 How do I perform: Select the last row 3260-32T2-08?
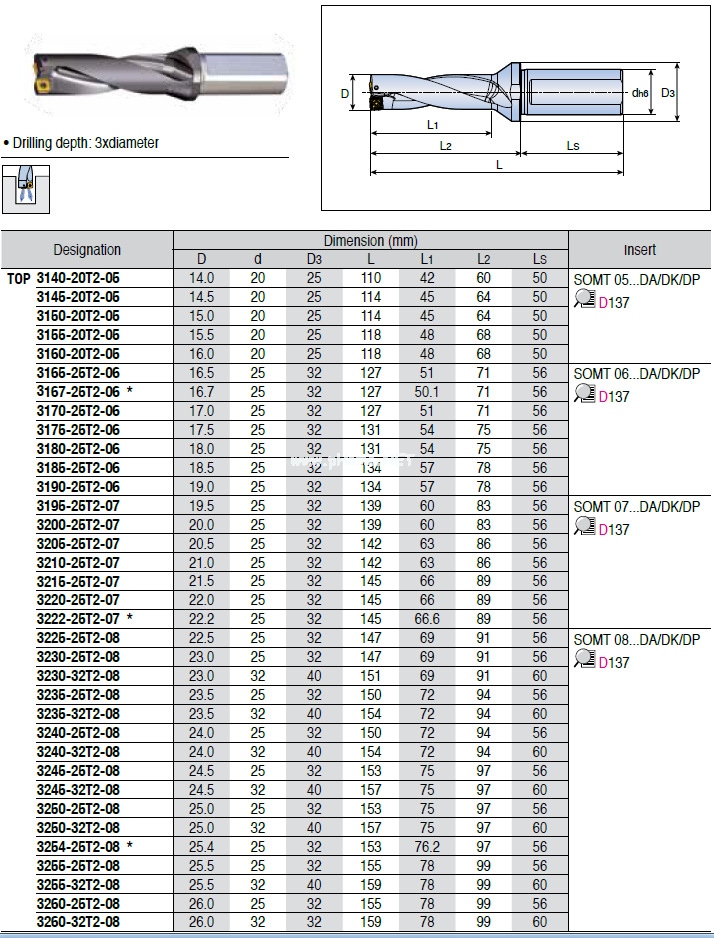tap(78, 922)
